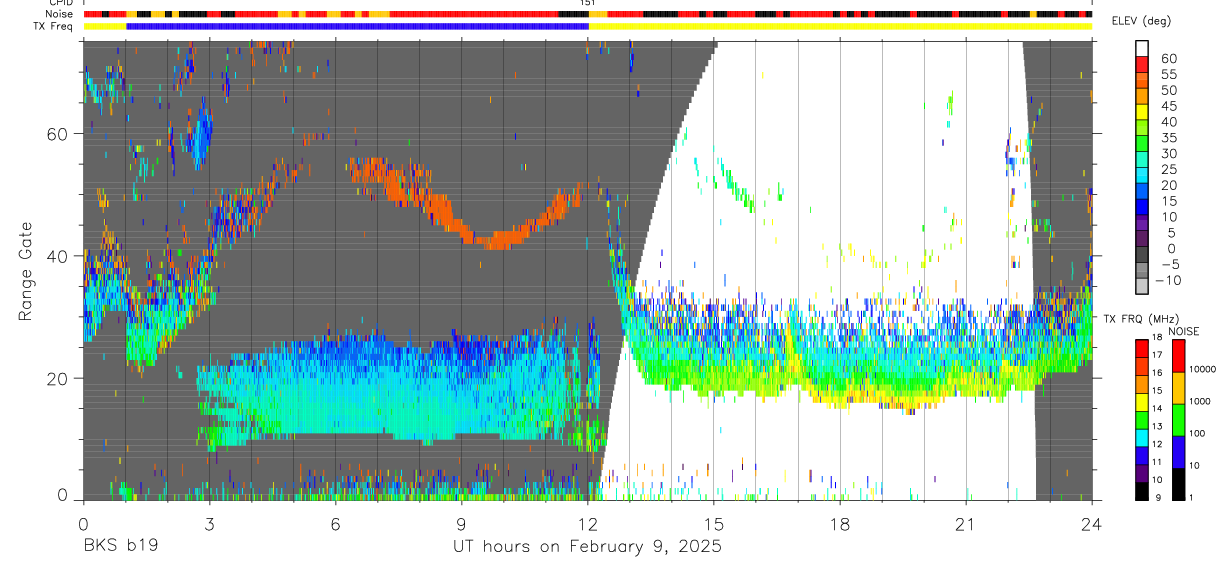
Task: Click '16' on the TX FRQ scale
Action: click(x=1159, y=372)
